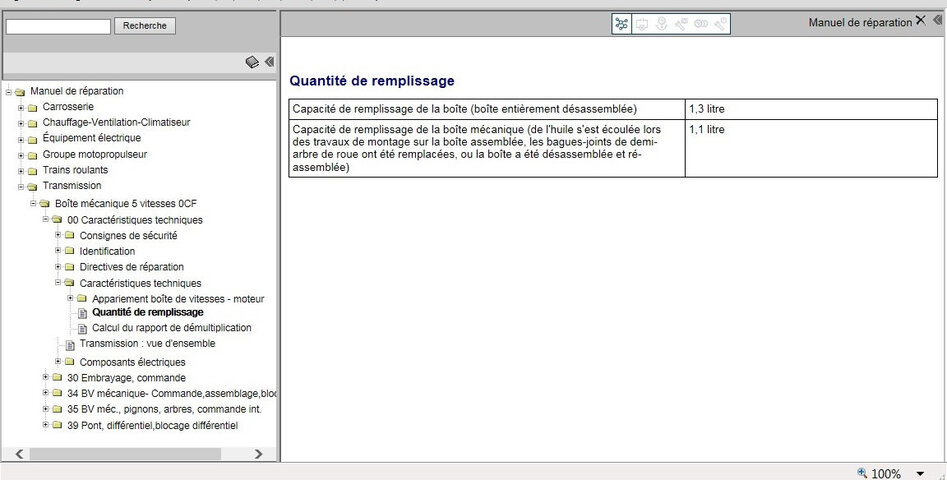947x480 pixels.
Task: Collapse the right panel using double-arrow icon
Action: [937, 21]
